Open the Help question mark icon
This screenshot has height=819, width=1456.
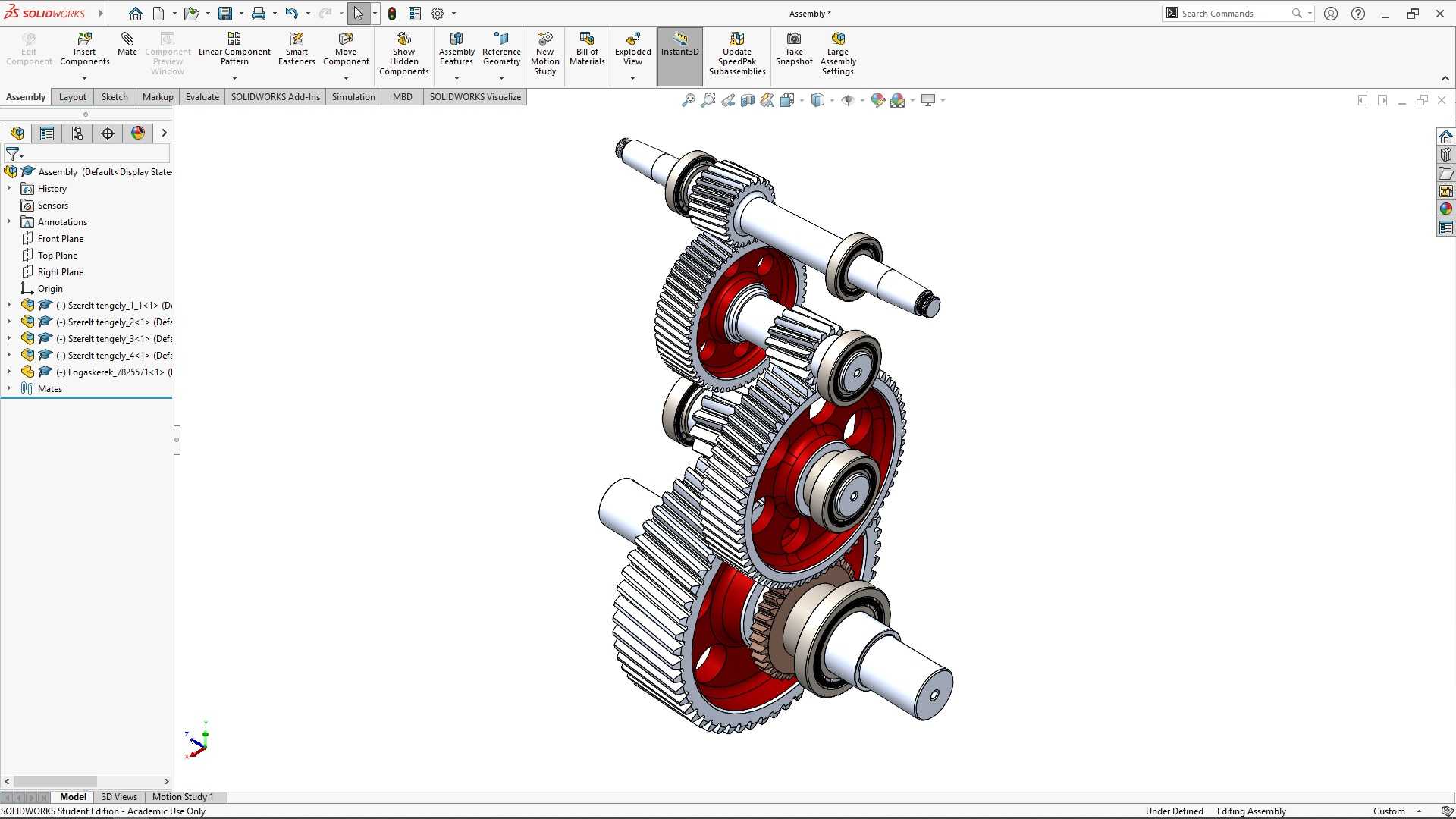click(x=1358, y=14)
